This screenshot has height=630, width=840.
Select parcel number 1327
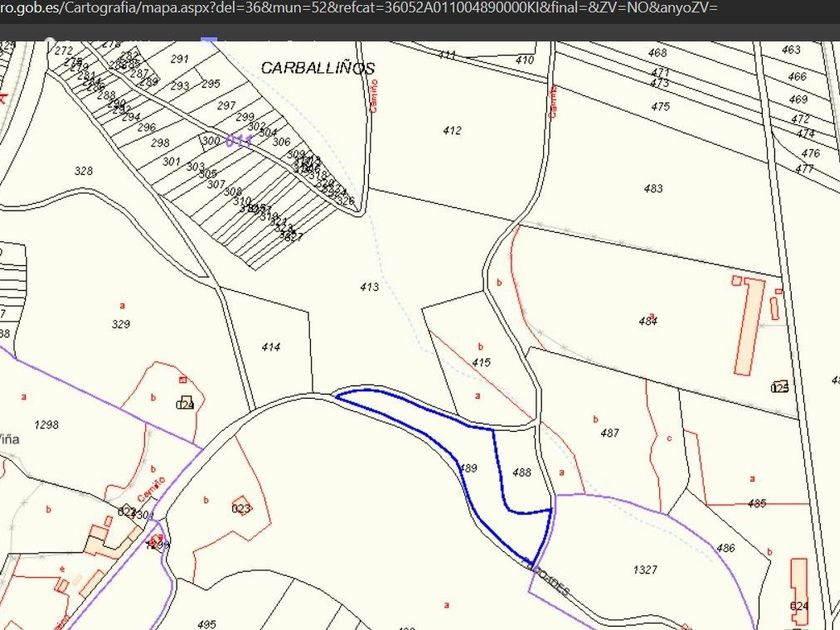pyautogui.click(x=645, y=569)
